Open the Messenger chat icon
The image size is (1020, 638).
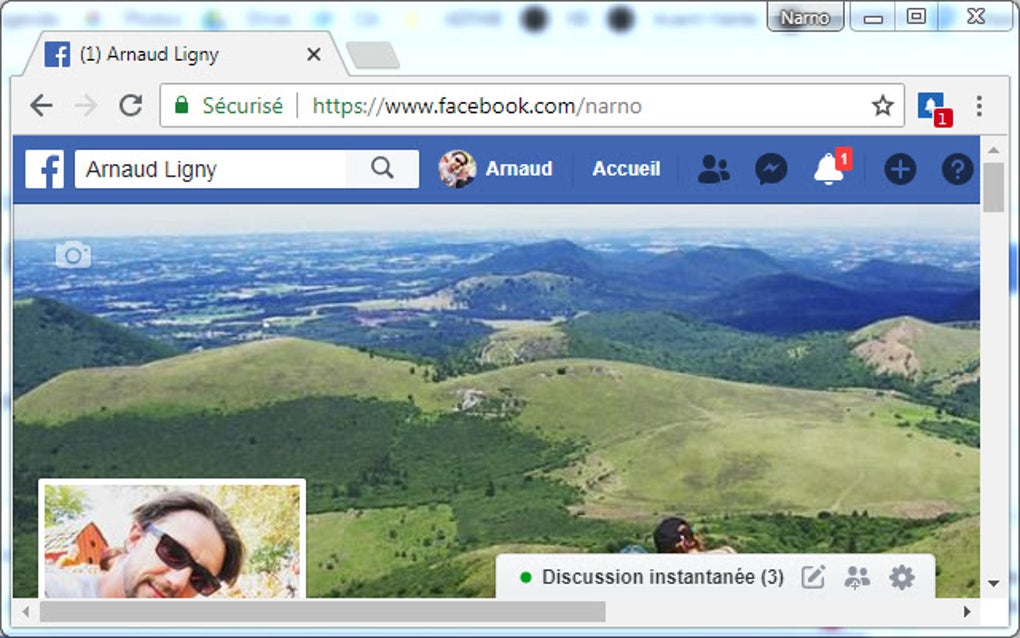[x=770, y=169]
